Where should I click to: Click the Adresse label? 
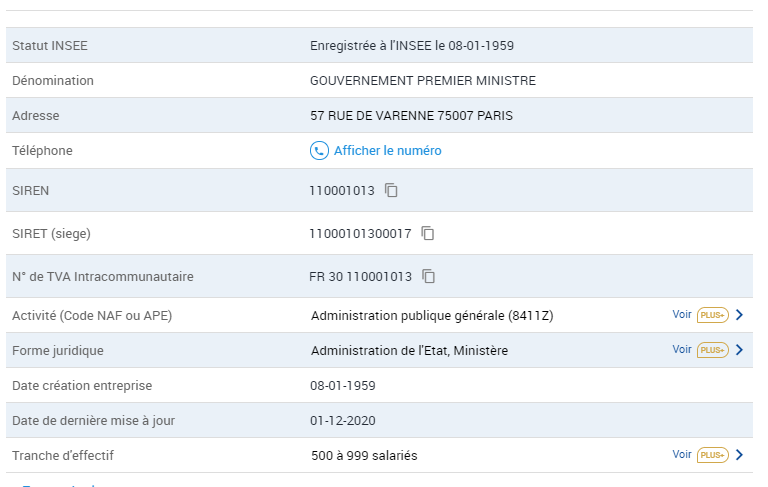tap(36, 116)
